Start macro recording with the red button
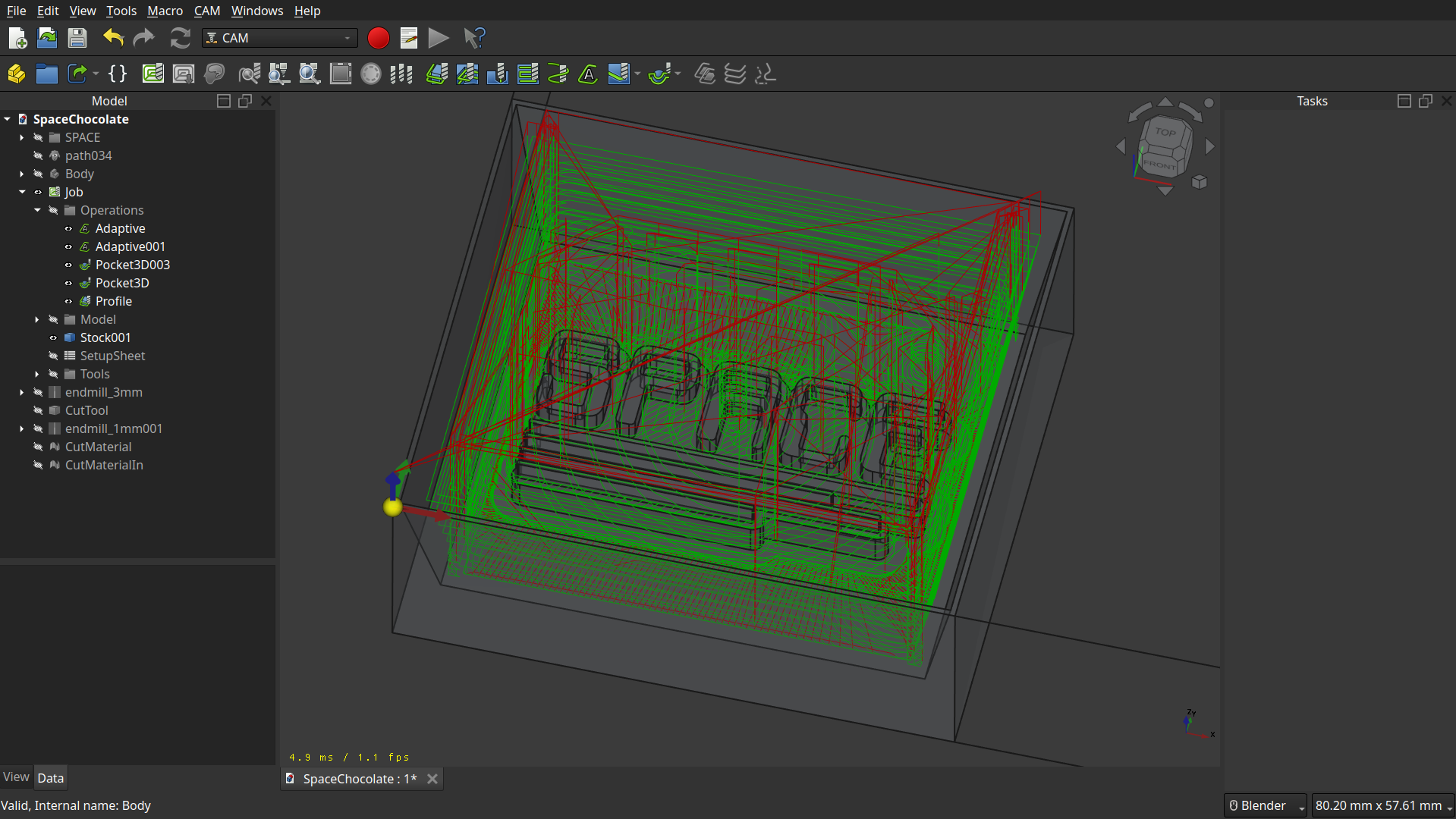Screen dimensions: 1456x819 coord(378,38)
